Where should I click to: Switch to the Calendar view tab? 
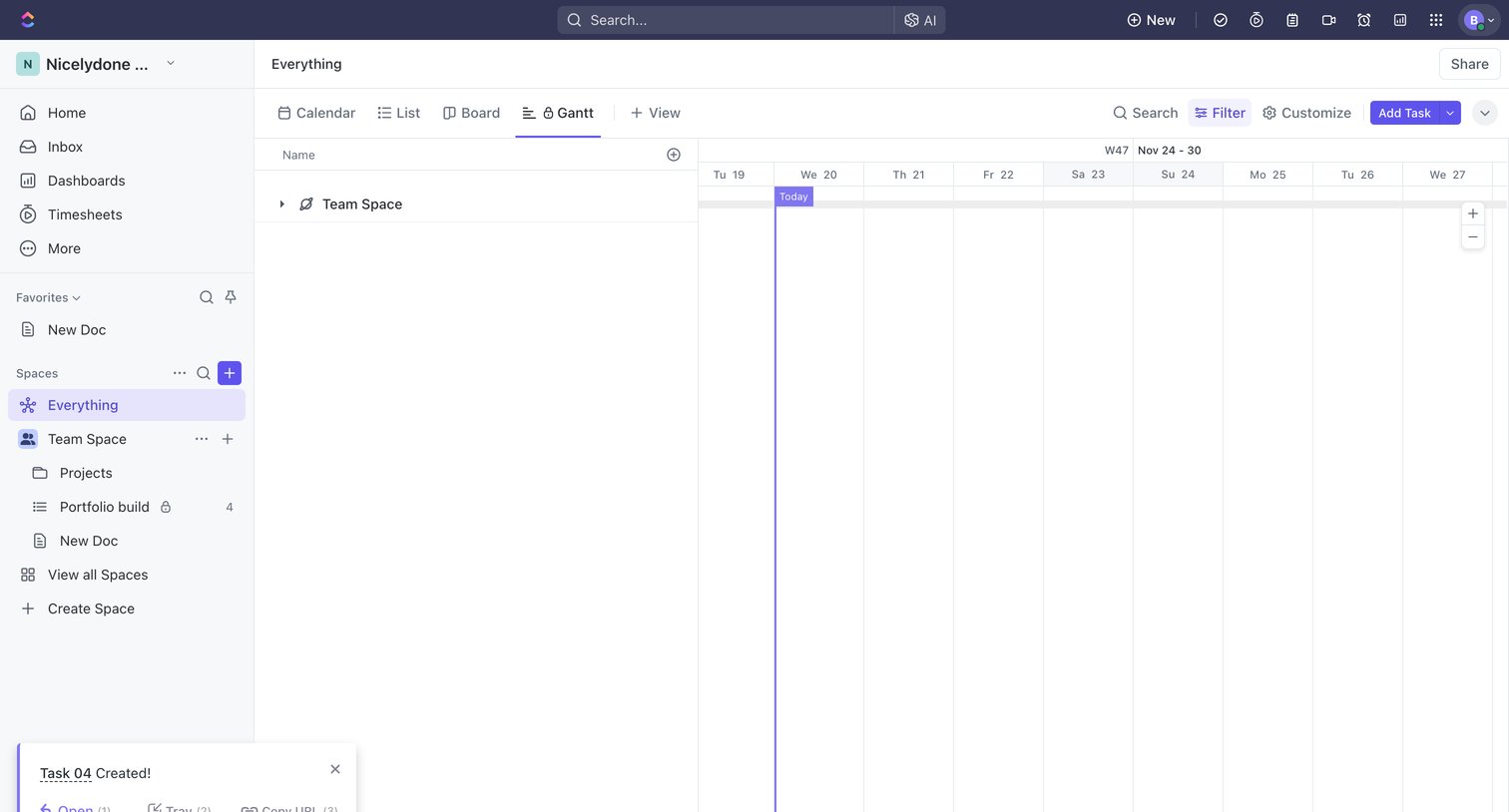pyautogui.click(x=316, y=113)
